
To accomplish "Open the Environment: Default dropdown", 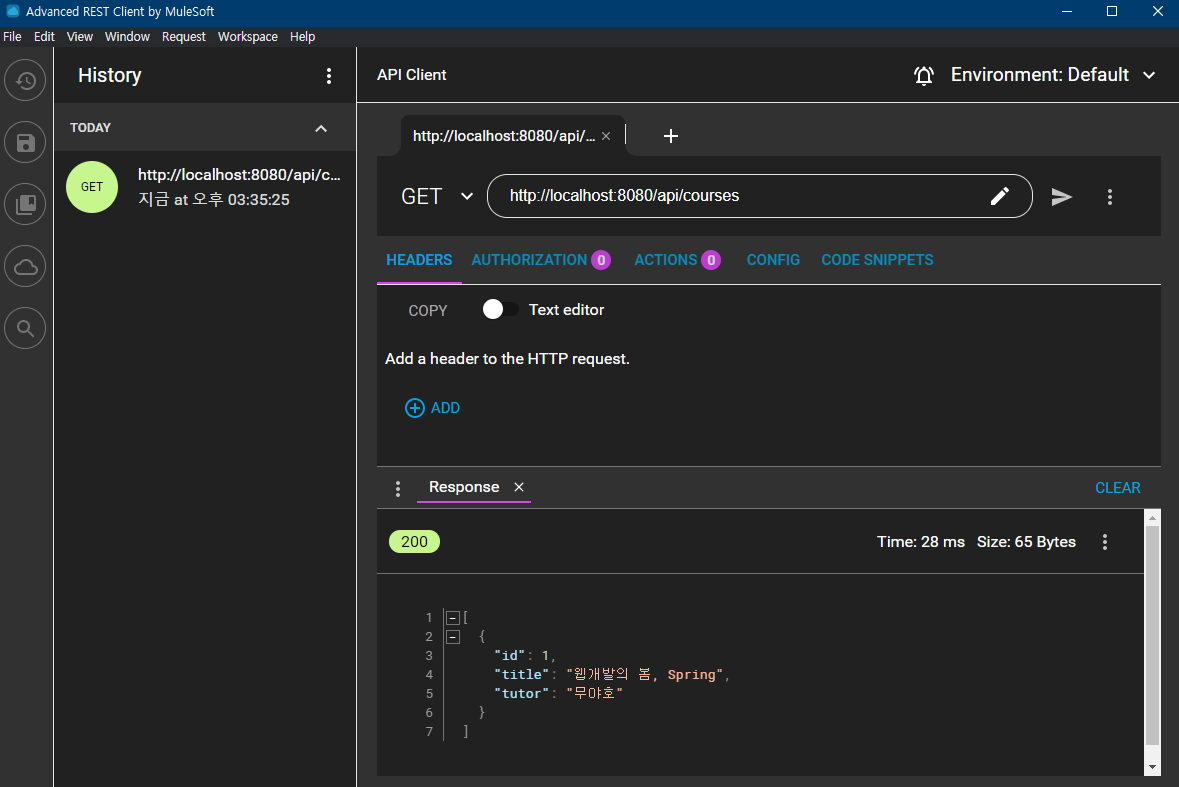I will point(1053,75).
